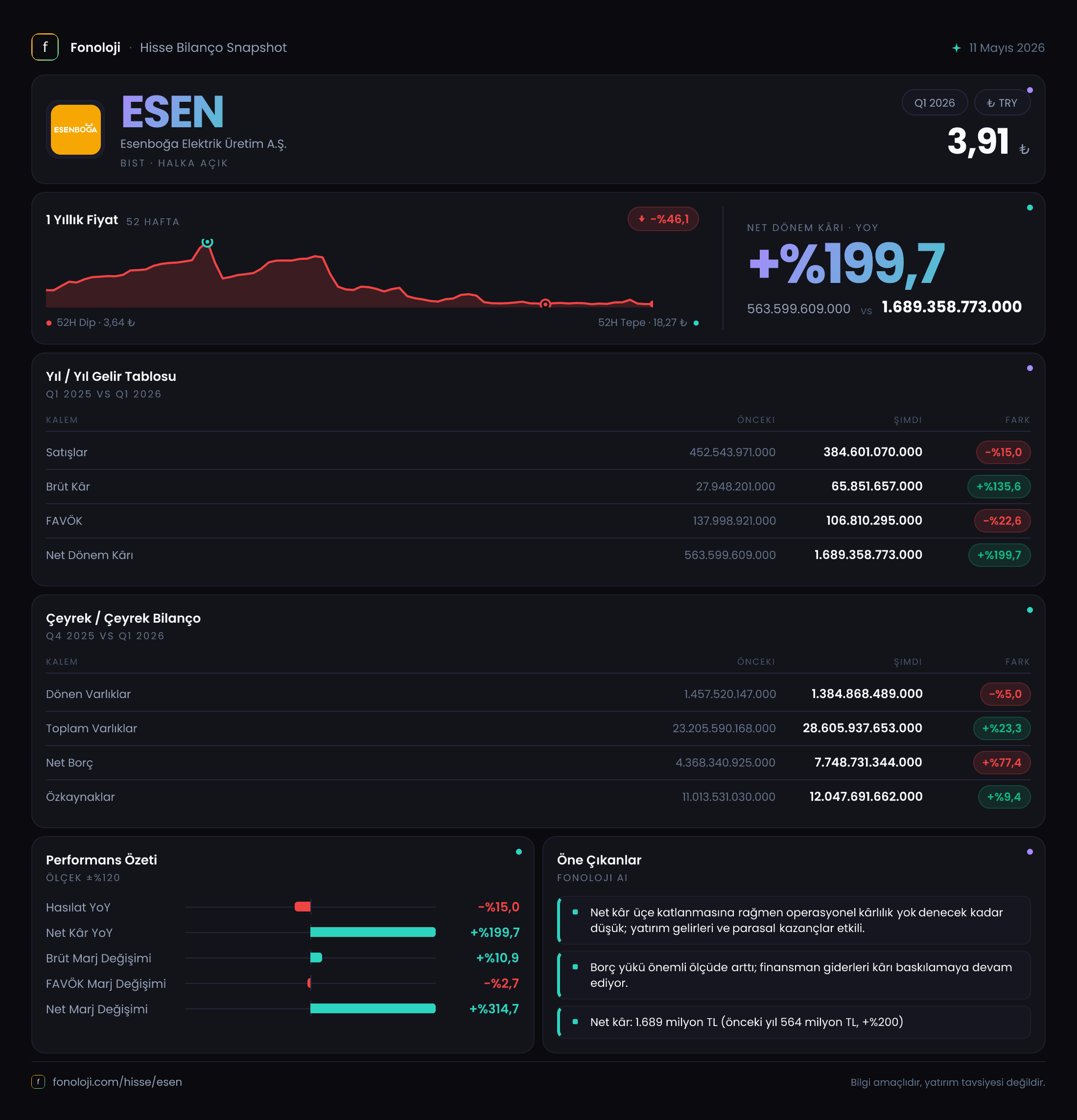Viewport: 1077px width, 1120px height.
Task: Click the ESEN ticker title
Action: tap(172, 112)
